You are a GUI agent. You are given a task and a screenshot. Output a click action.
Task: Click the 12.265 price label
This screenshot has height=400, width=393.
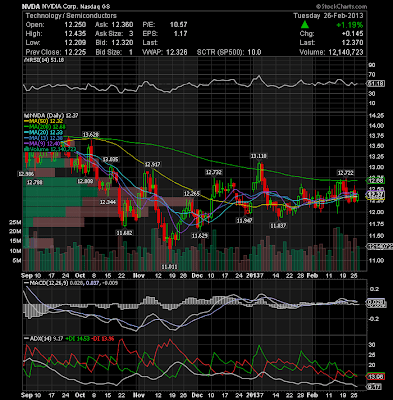click(x=192, y=194)
